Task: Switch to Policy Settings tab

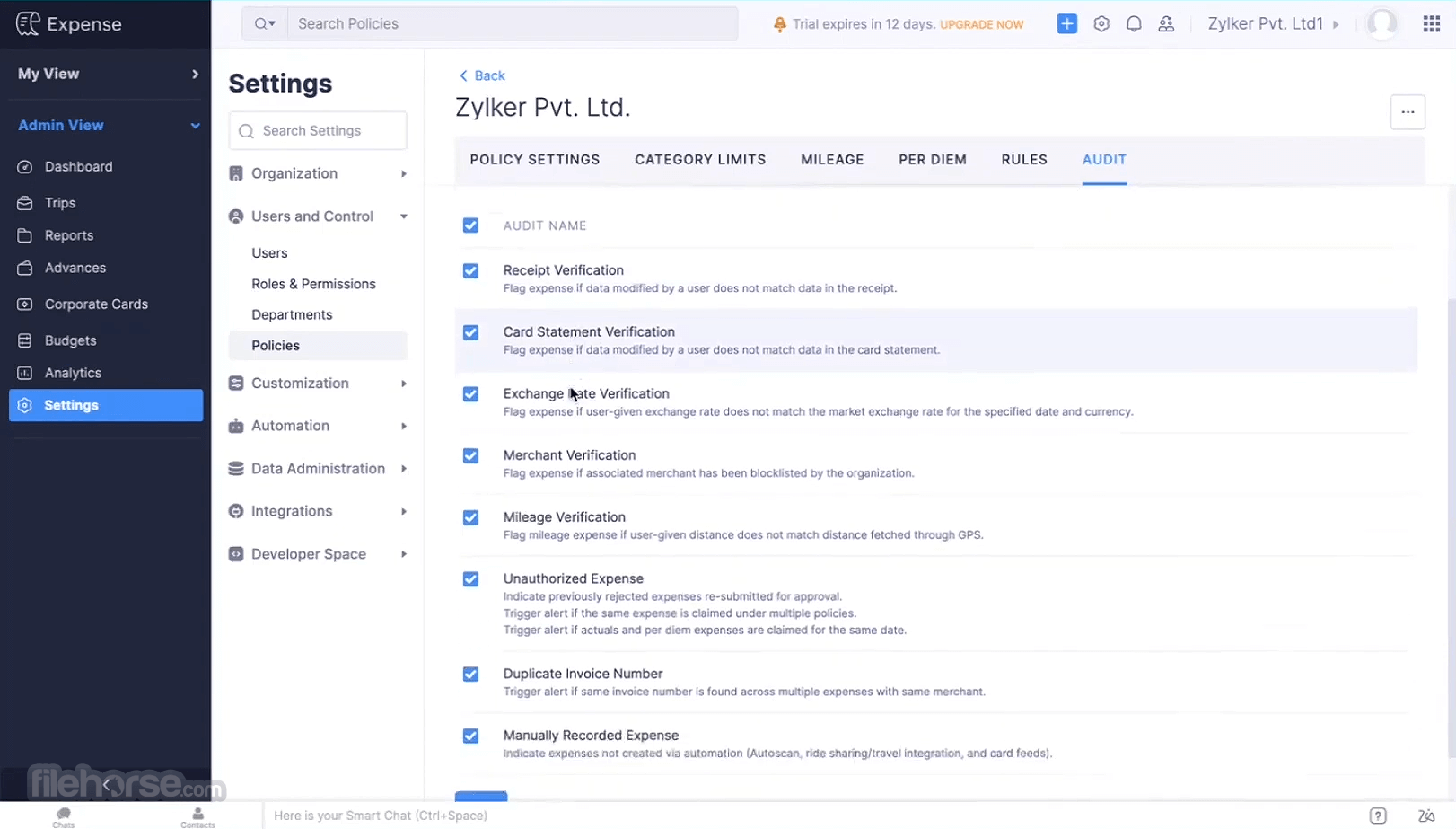Action: [535, 160]
